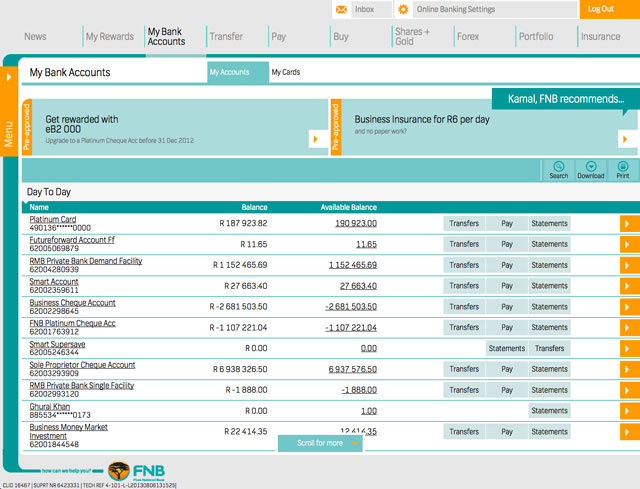Click the Search magnifier icon

click(558, 167)
